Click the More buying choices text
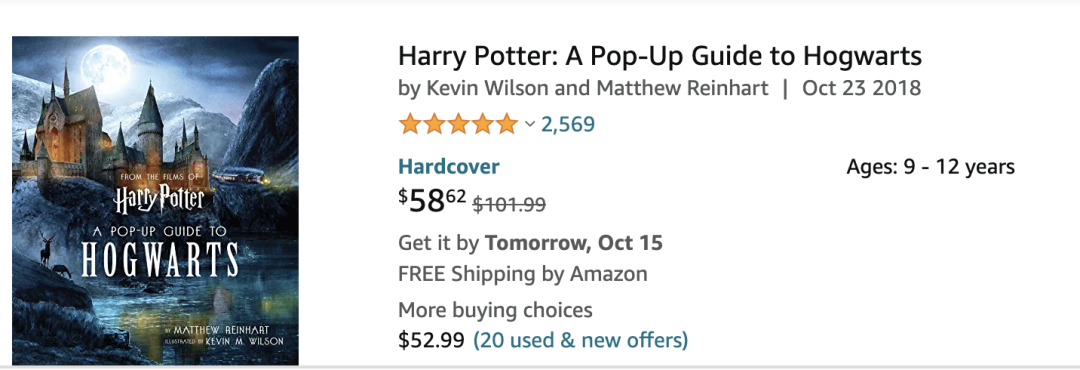Image resolution: width=1080 pixels, height=370 pixels. tap(495, 310)
